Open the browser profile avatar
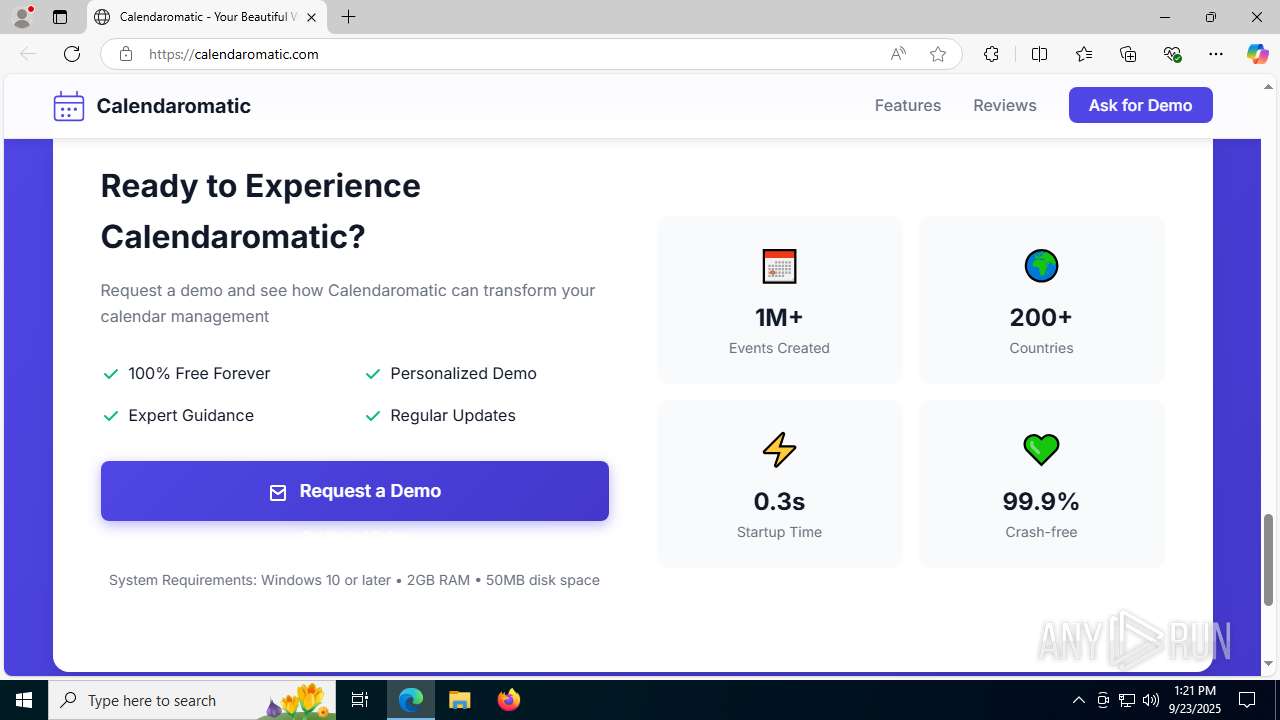 coord(22,17)
